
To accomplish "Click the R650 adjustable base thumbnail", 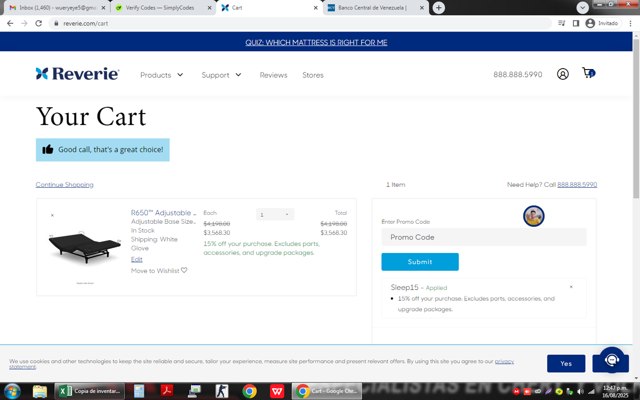I will click(x=84, y=248).
